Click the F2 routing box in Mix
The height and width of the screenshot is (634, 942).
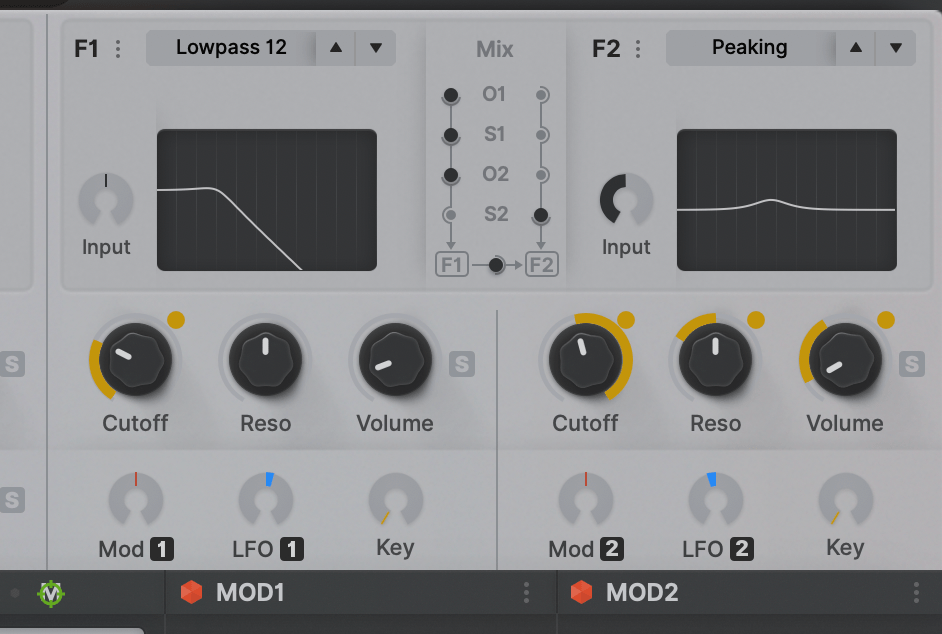(x=542, y=264)
